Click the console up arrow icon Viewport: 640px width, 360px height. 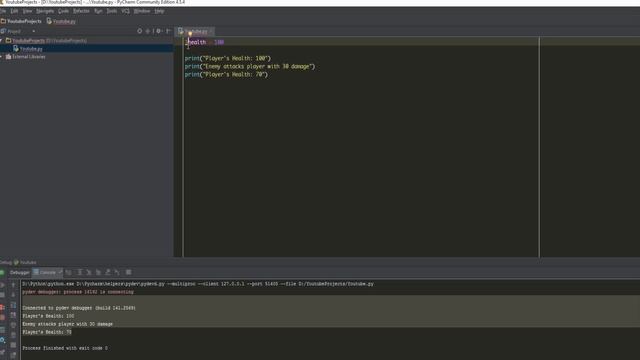point(13,285)
